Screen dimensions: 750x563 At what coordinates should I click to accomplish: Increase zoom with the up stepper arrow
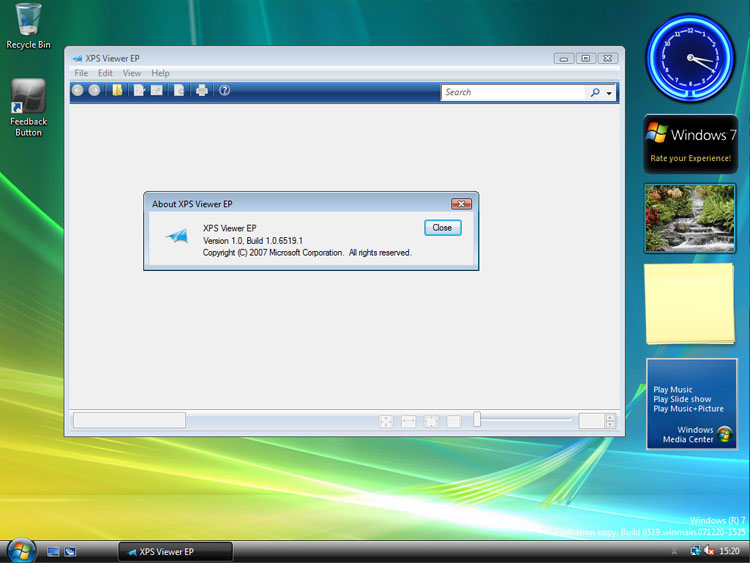(610, 418)
